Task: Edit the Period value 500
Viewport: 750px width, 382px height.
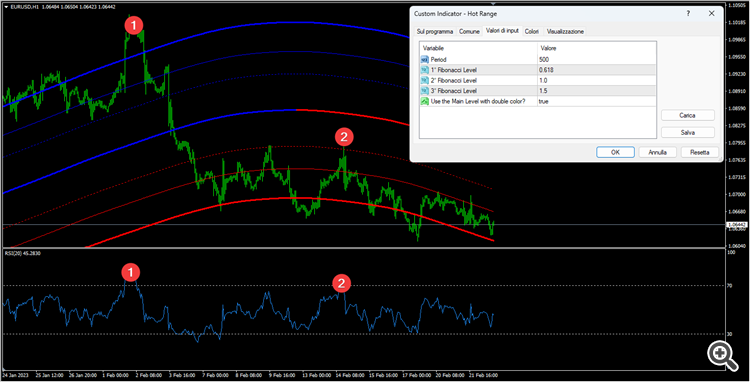Action: [596, 59]
